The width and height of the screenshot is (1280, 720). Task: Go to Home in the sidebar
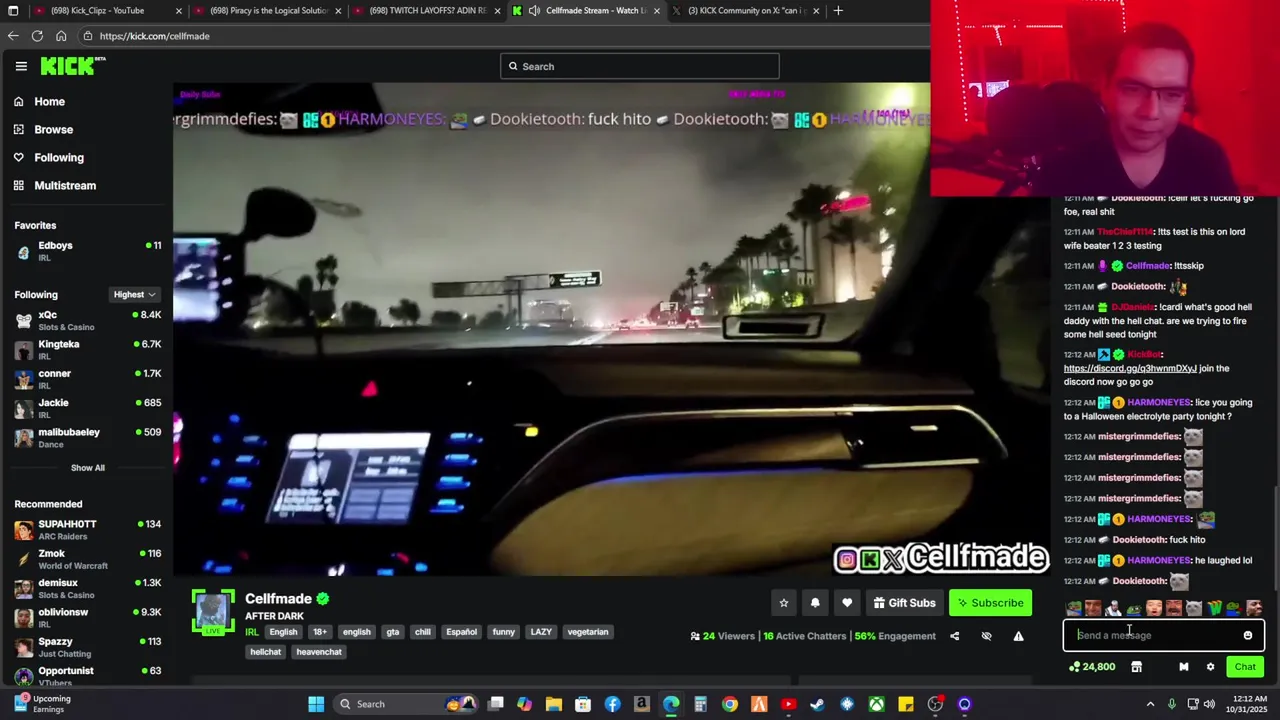[x=49, y=102]
